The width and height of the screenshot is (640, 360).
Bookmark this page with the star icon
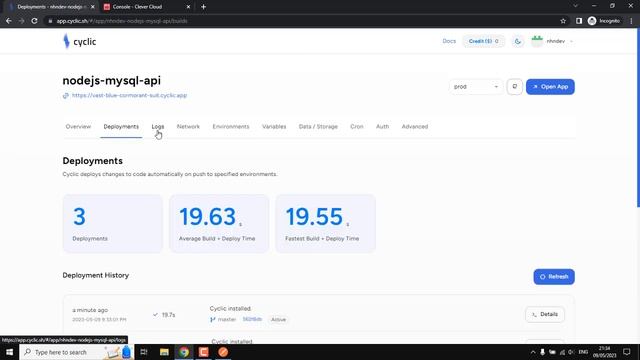click(563, 21)
